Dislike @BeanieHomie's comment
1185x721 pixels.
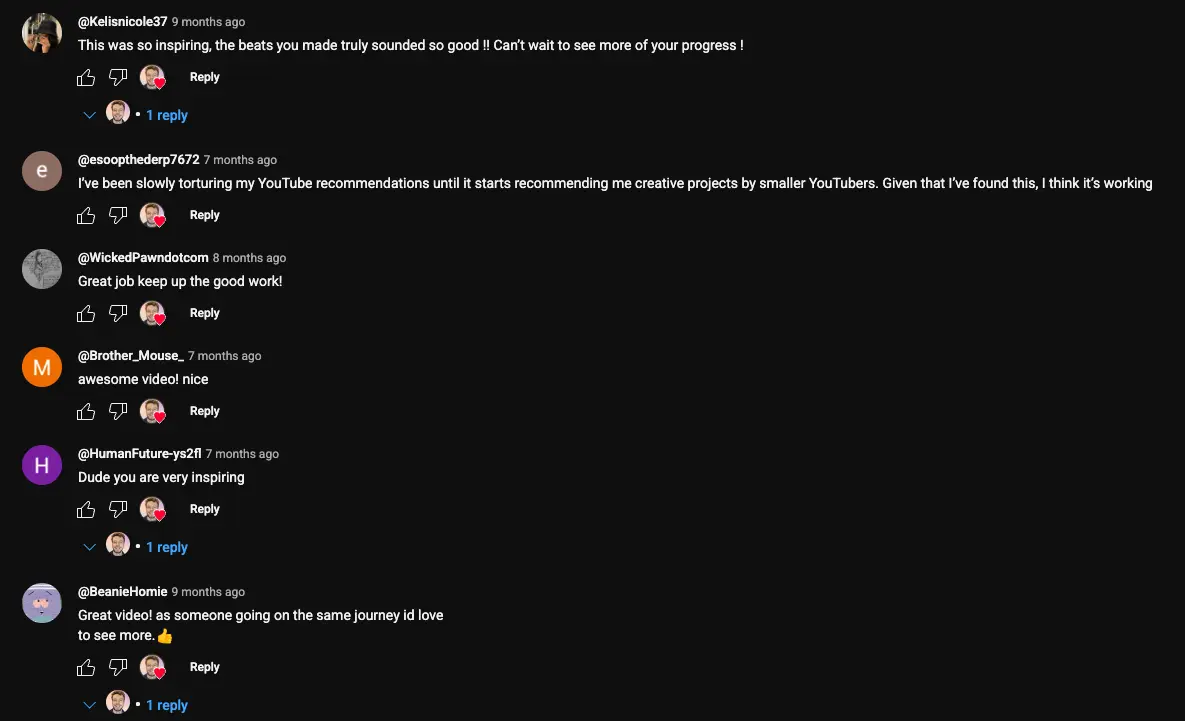tap(118, 667)
